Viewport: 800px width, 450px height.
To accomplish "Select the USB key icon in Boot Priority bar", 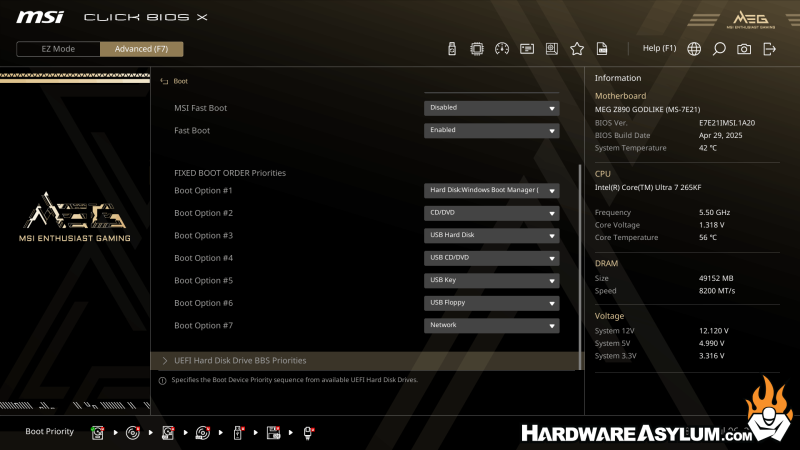I will (x=238, y=433).
